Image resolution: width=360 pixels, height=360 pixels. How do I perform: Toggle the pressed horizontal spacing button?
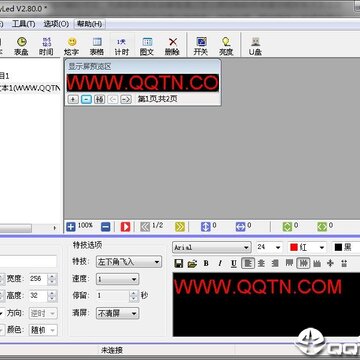click(x=303, y=263)
